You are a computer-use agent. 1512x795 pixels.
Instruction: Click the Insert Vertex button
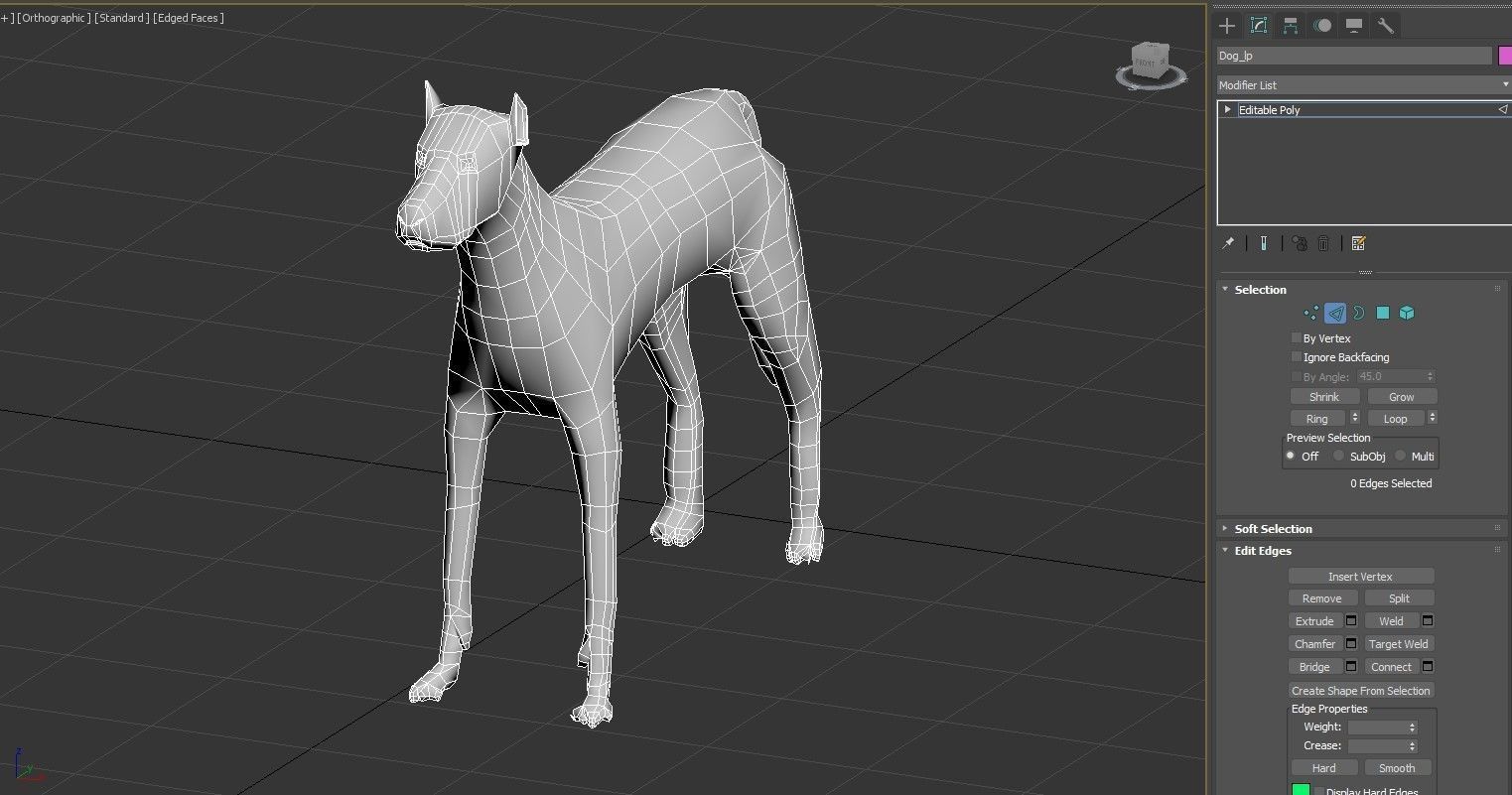pos(1361,577)
